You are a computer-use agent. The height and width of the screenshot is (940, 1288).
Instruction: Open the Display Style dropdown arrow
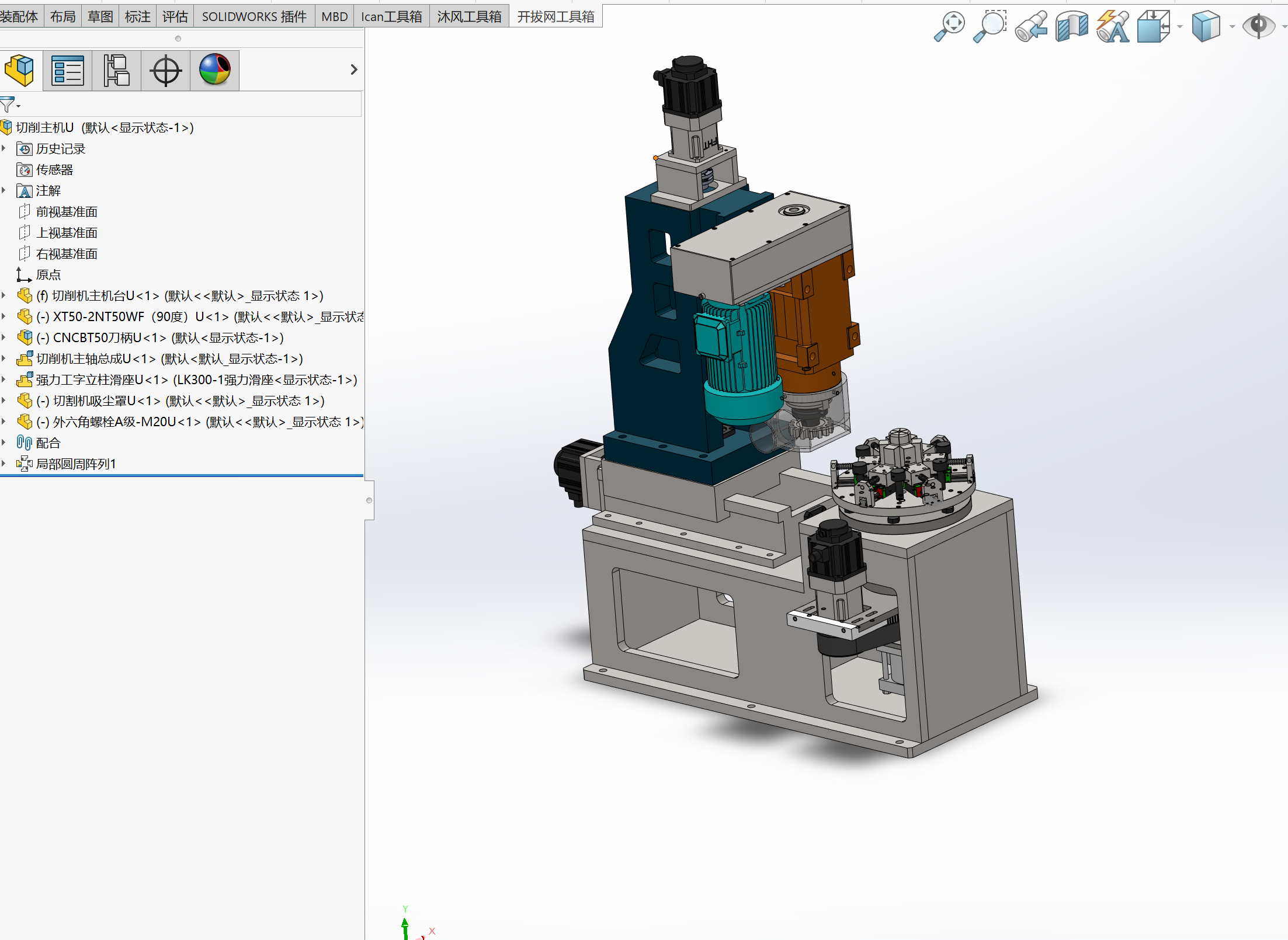(1232, 27)
